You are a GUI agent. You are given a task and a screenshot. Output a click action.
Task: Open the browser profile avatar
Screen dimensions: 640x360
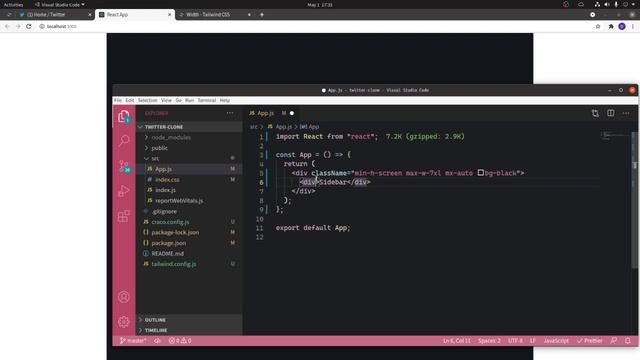coord(622,26)
